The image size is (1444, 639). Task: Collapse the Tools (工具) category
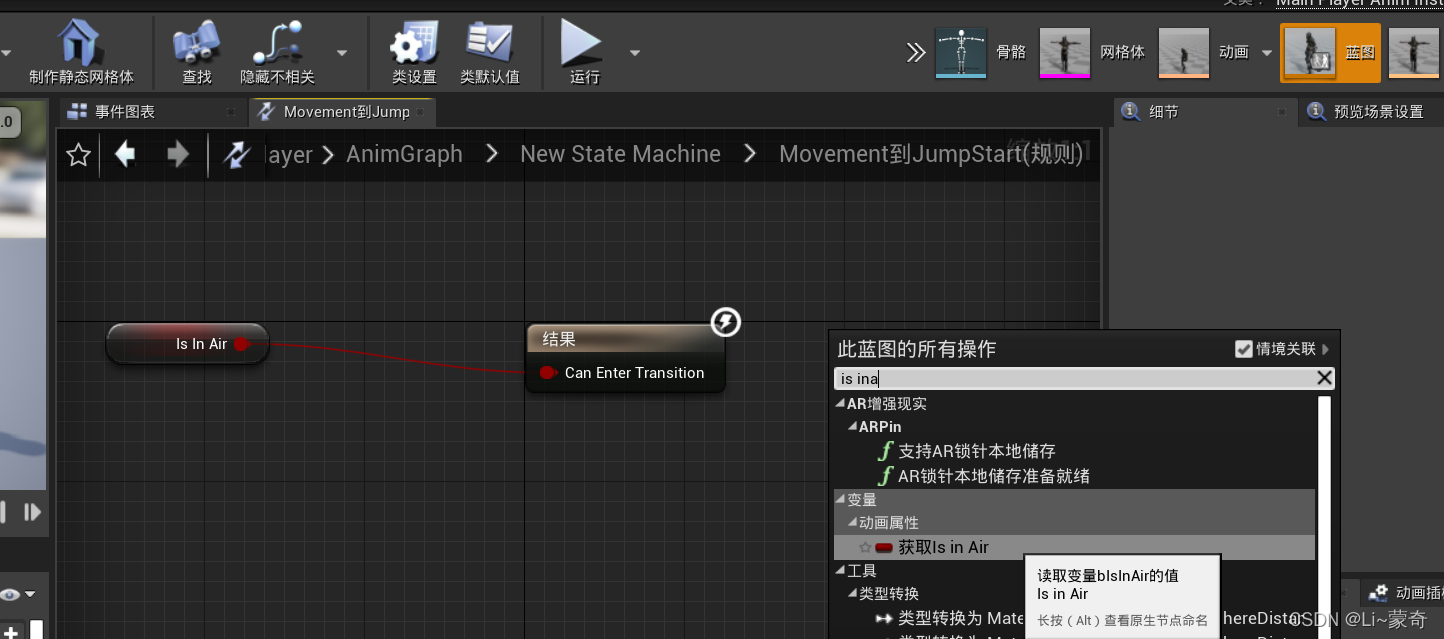[x=841, y=571]
